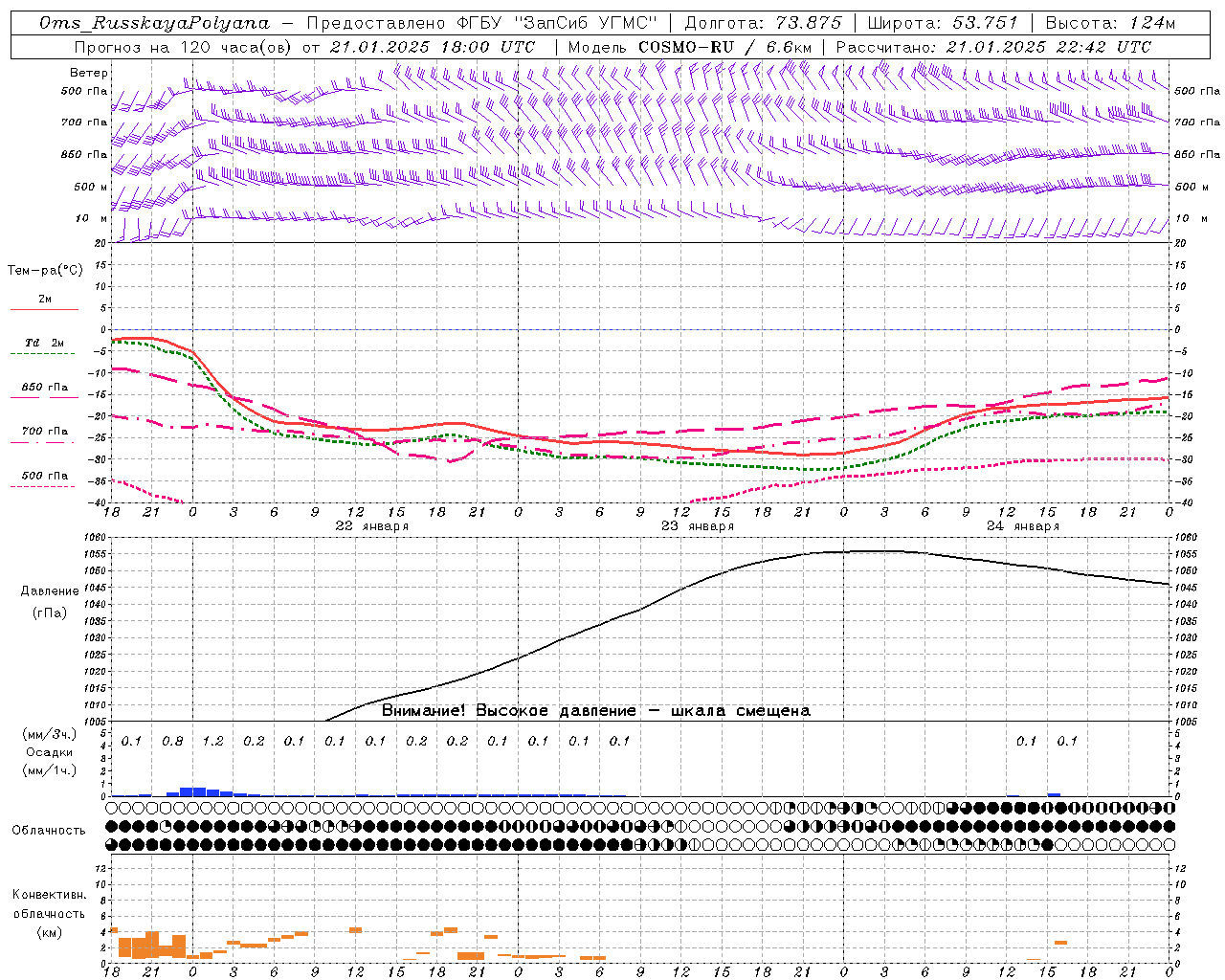This screenshot has width=1225, height=980.
Task: Click the (мм/1ч.) precipitation unit label
Action: (50, 770)
